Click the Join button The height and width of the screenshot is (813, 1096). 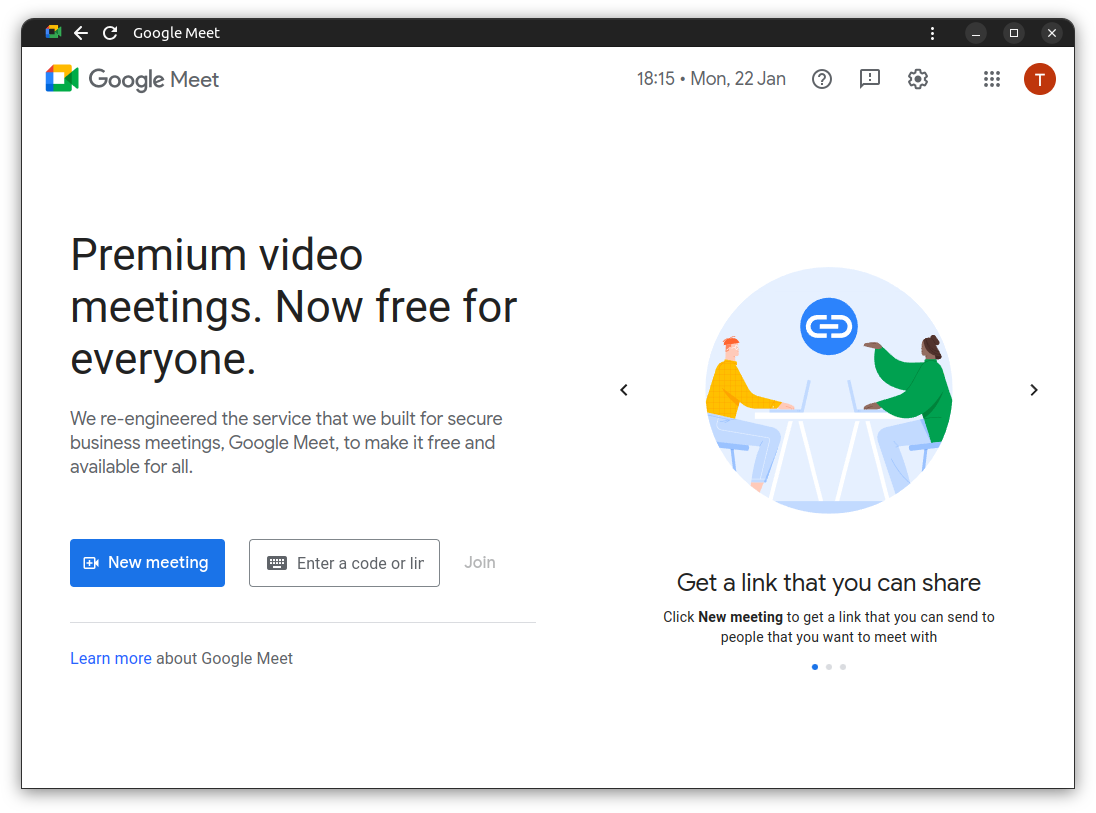point(479,562)
